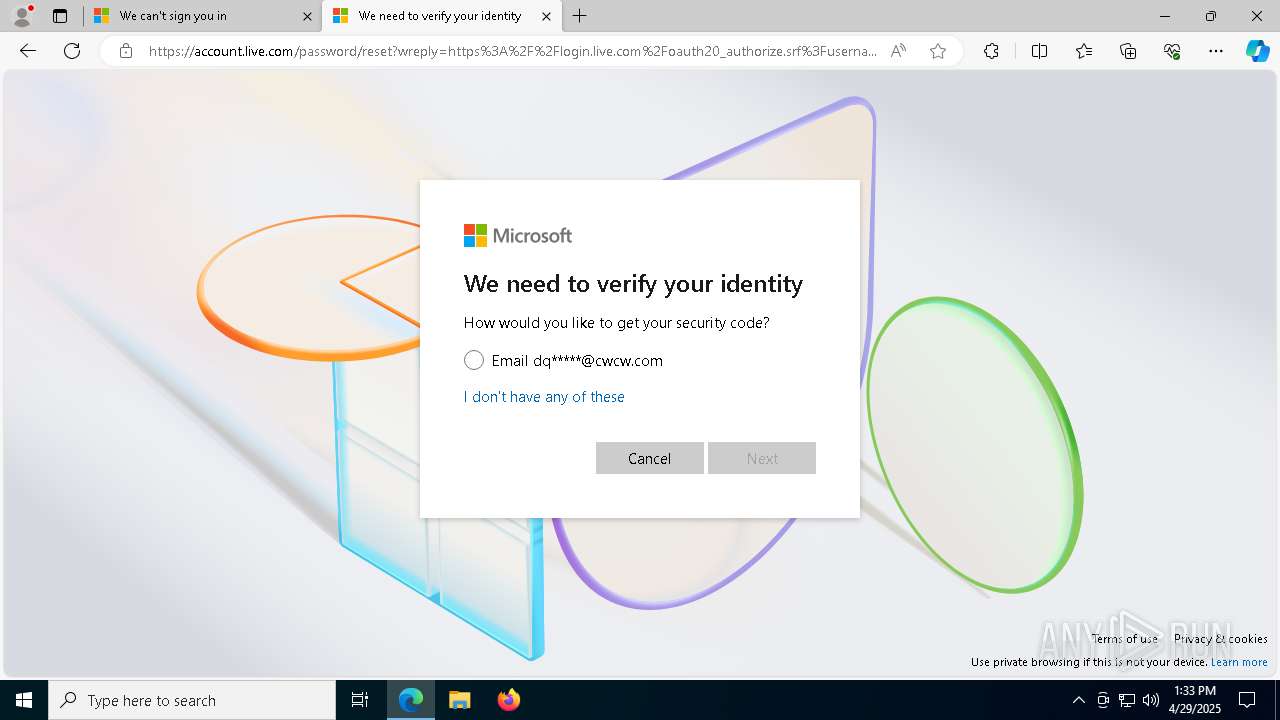Viewport: 1280px width, 720px height.
Task: Open Microsoft Edge on taskbar
Action: click(x=411, y=700)
